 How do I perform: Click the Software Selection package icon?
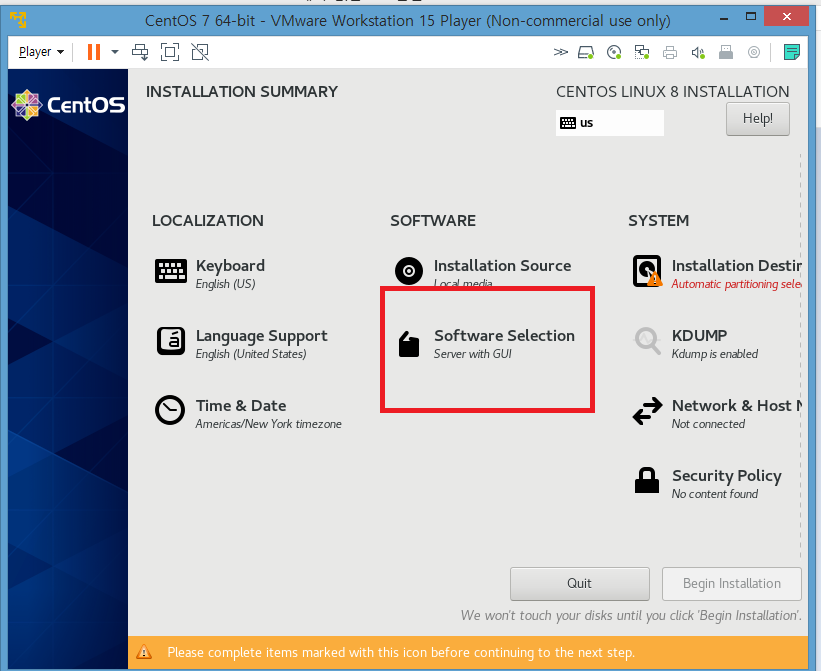coord(409,344)
